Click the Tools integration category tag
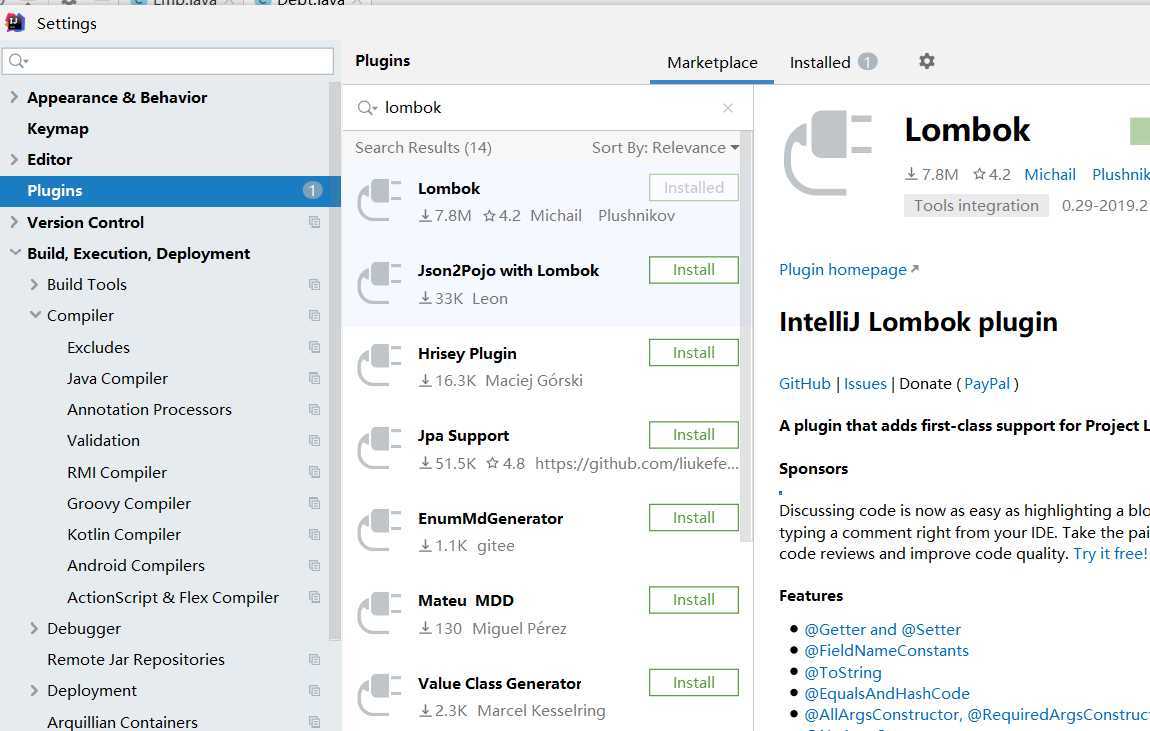 tap(976, 205)
